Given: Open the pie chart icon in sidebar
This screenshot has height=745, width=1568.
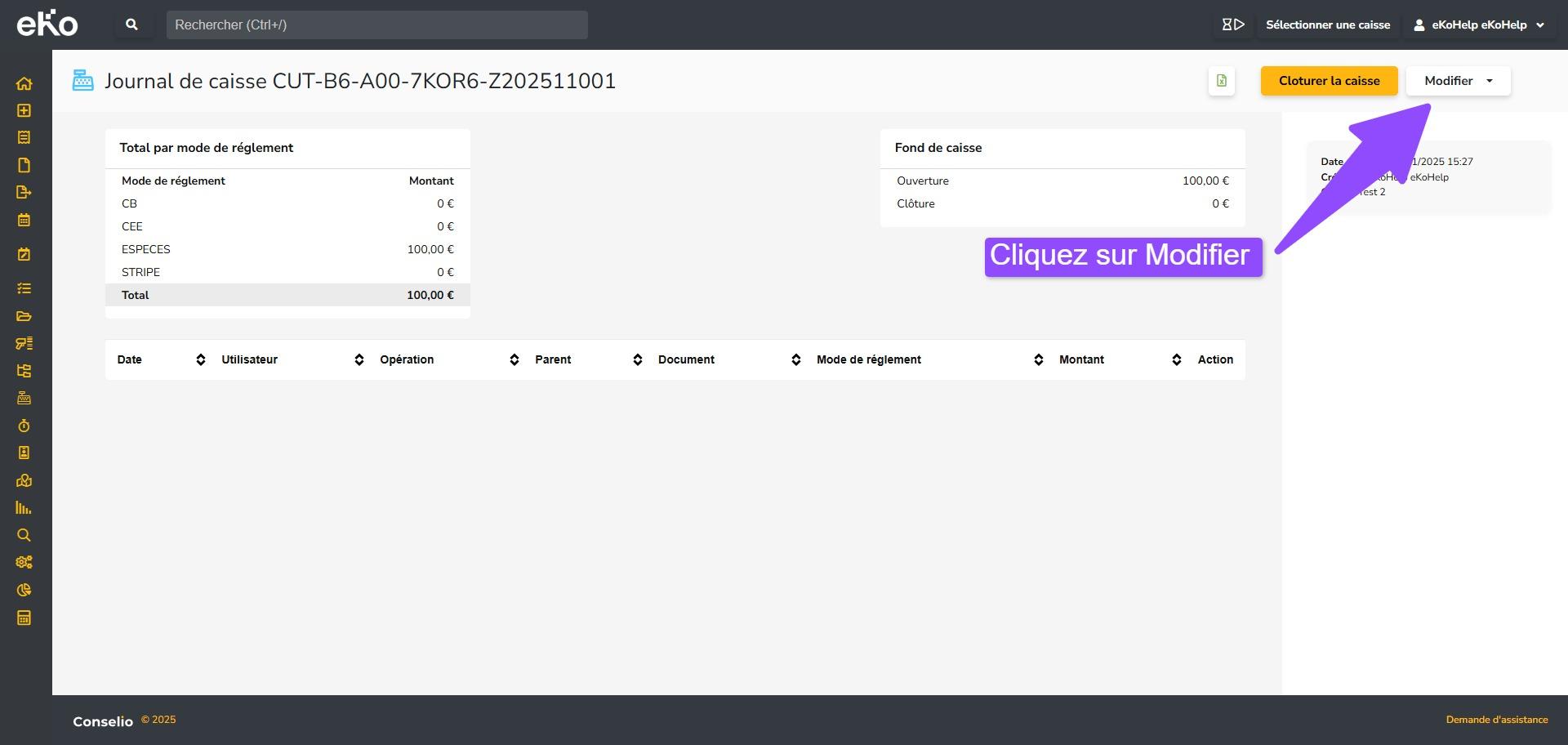Looking at the screenshot, I should [24, 590].
